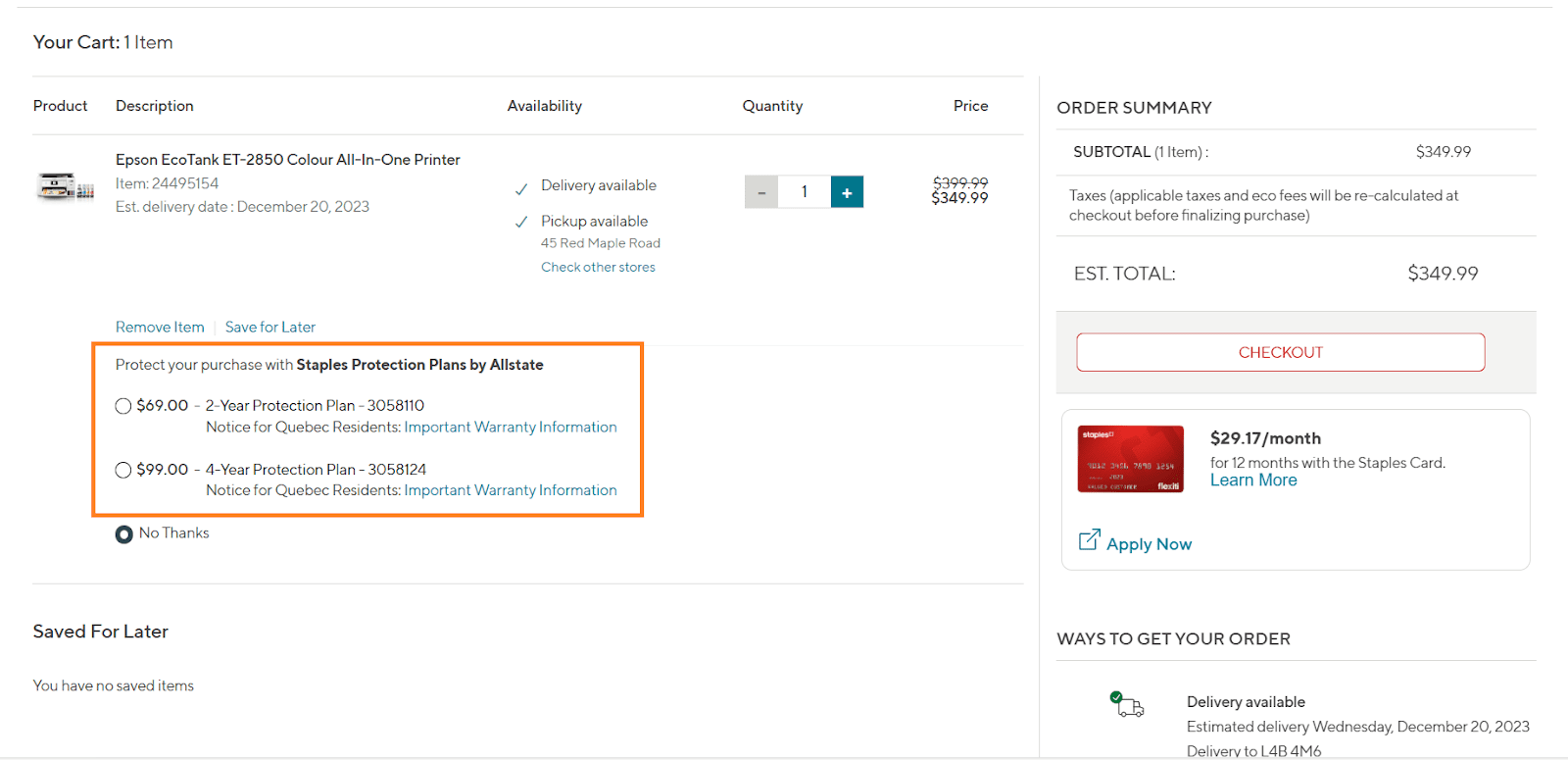
Task: Open 2-Year plan Important Warranty Information link
Action: click(511, 428)
